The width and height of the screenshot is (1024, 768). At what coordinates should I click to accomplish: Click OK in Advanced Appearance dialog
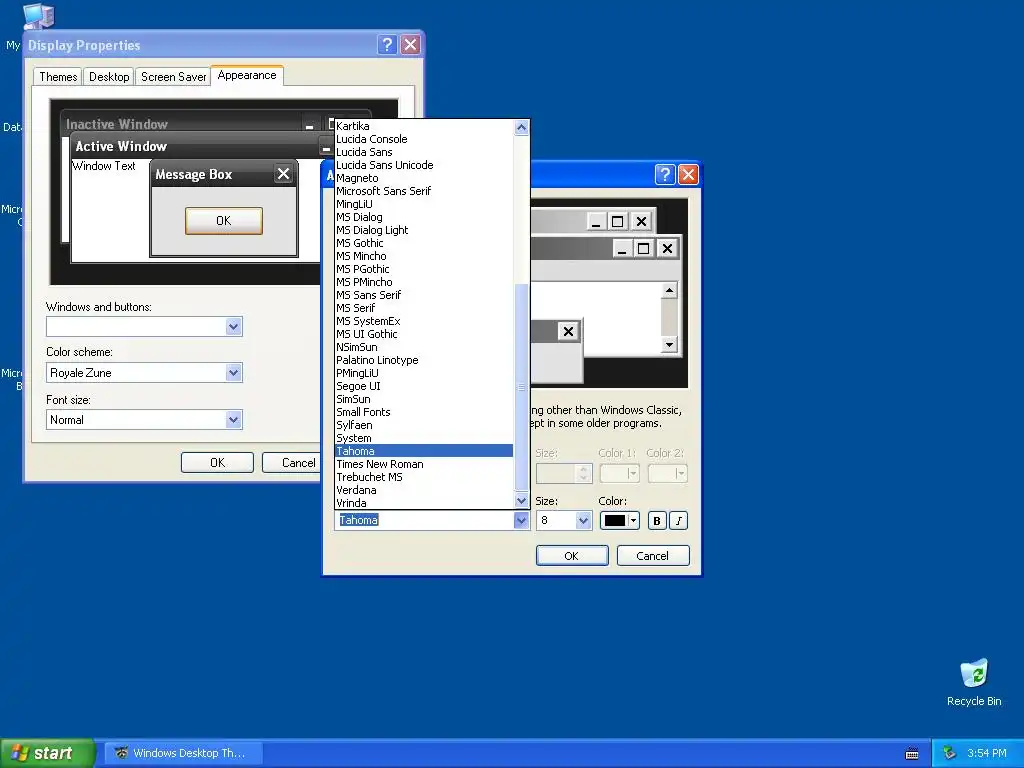[571, 556]
